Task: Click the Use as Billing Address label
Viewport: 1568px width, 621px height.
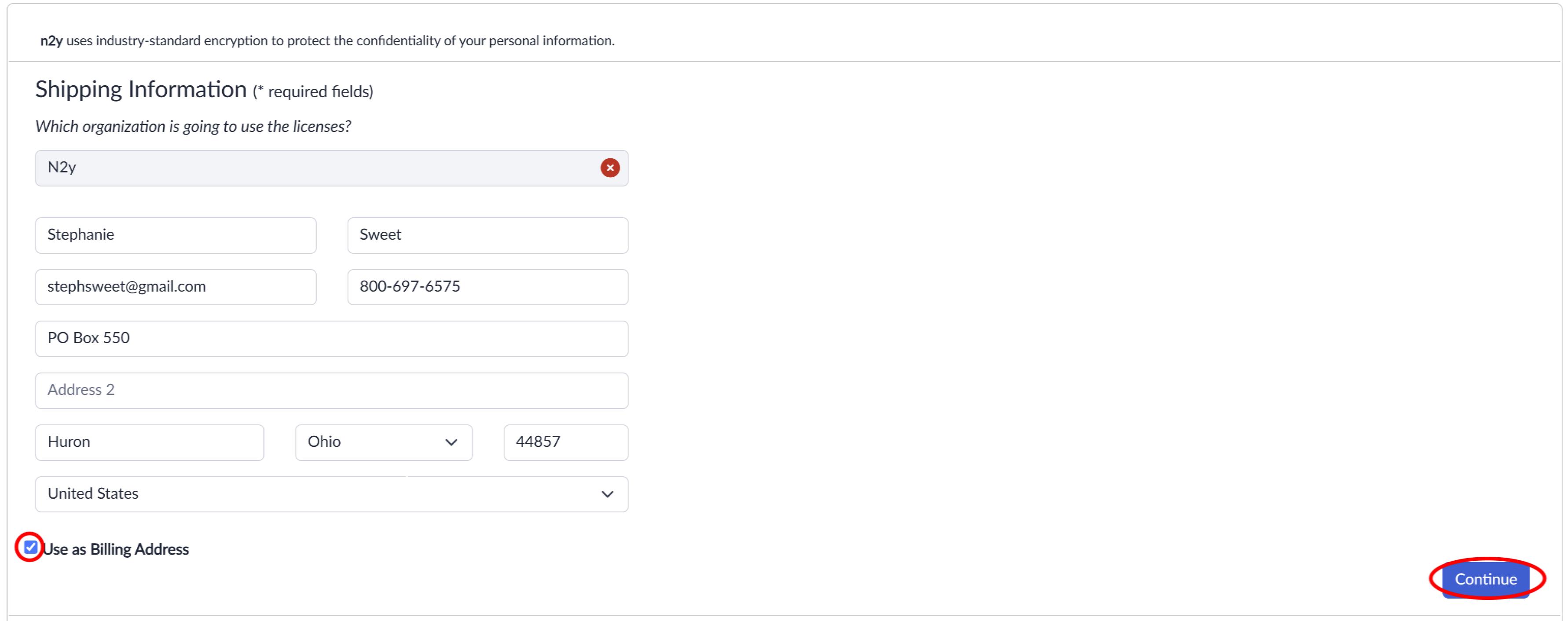Action: pyautogui.click(x=116, y=549)
